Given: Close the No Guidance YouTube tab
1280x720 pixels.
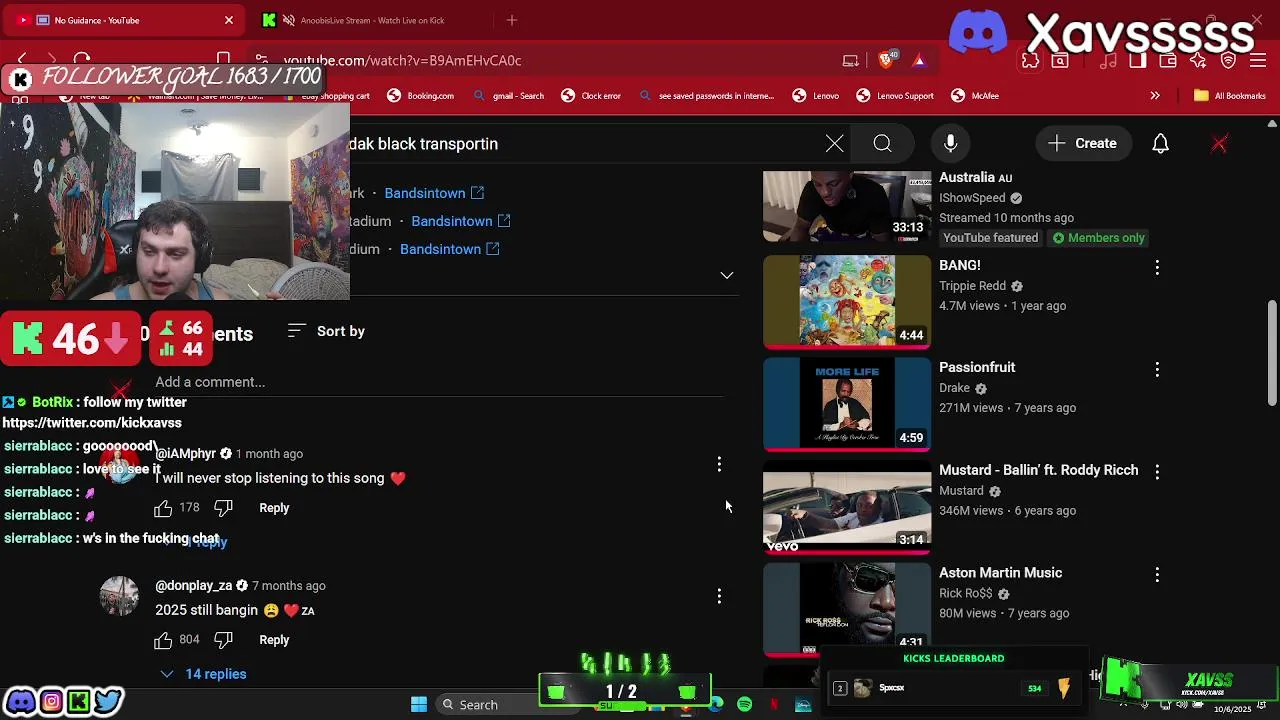Looking at the screenshot, I should [x=228, y=20].
